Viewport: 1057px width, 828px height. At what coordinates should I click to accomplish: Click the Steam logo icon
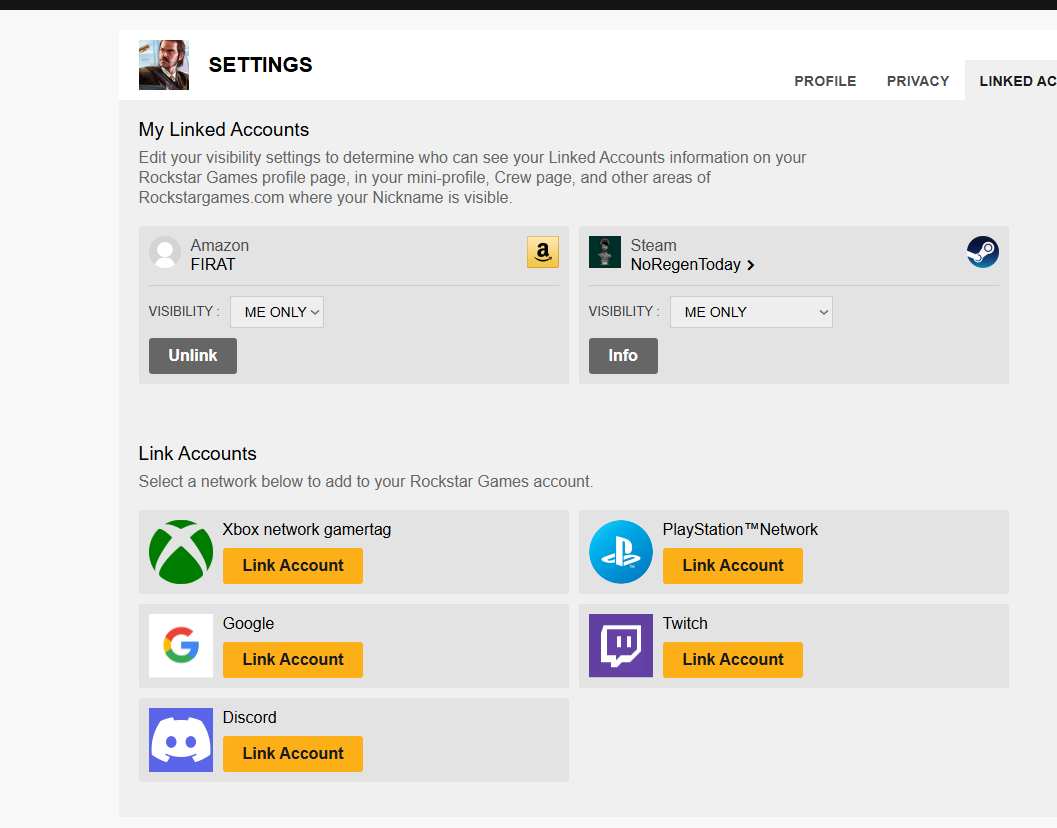coord(983,252)
